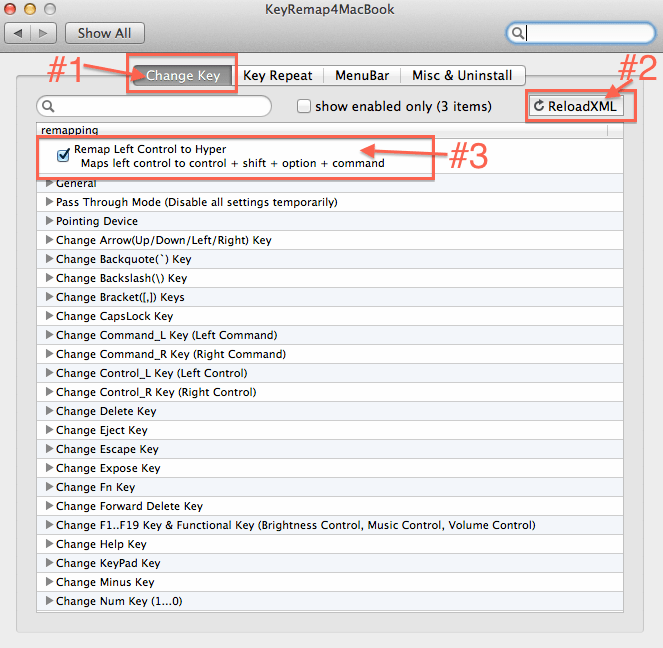Expand Change Fn Key options
Viewport: 663px width, 648px height.
coord(48,487)
